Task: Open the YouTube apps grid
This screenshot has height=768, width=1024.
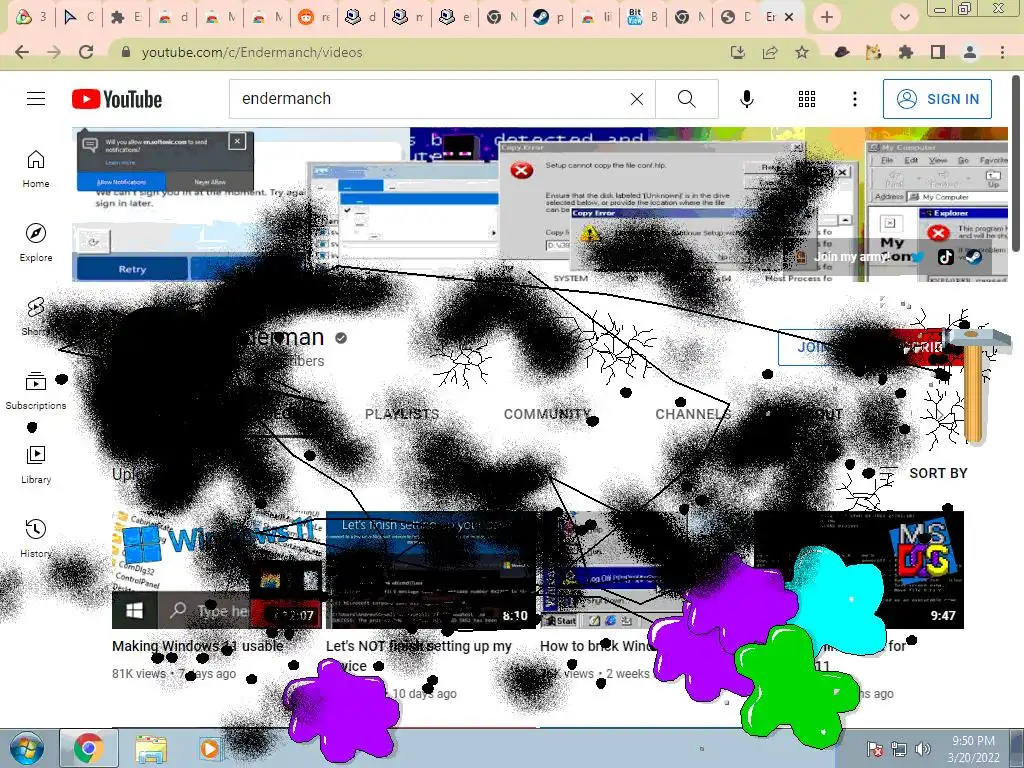Action: [807, 99]
